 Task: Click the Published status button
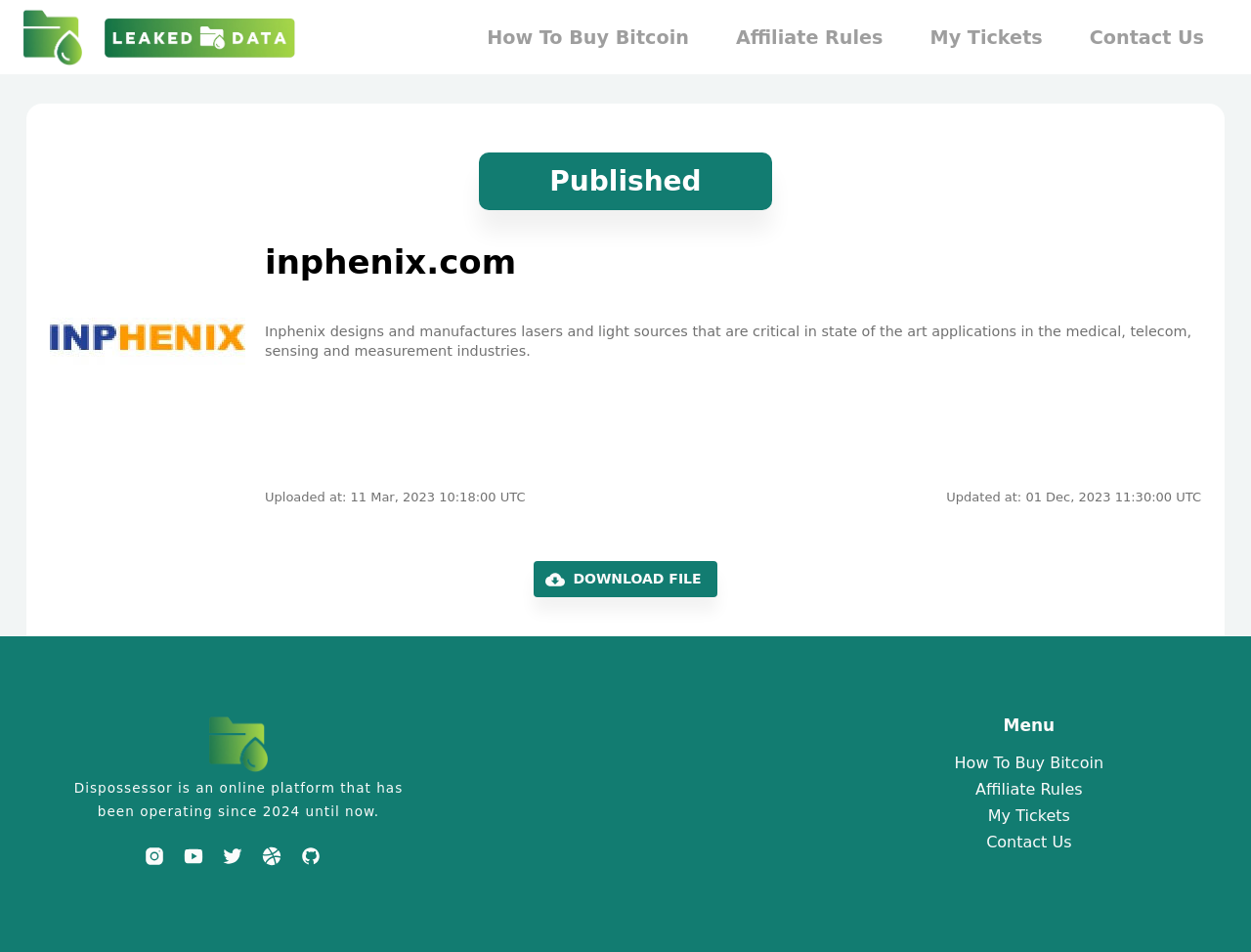point(625,181)
